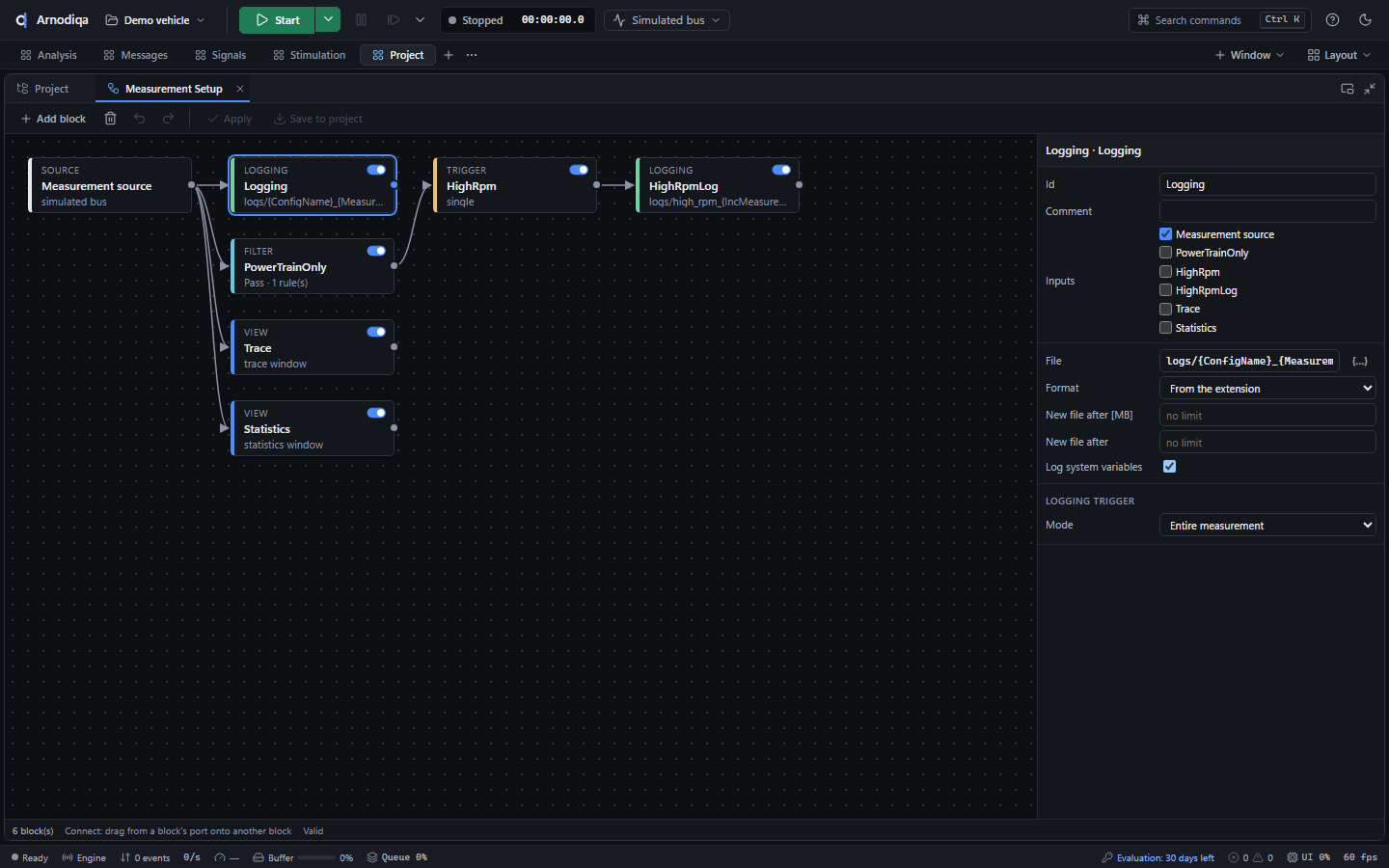The width and height of the screenshot is (1389, 868).
Task: Delete the selected block with the trash icon
Action: [111, 119]
